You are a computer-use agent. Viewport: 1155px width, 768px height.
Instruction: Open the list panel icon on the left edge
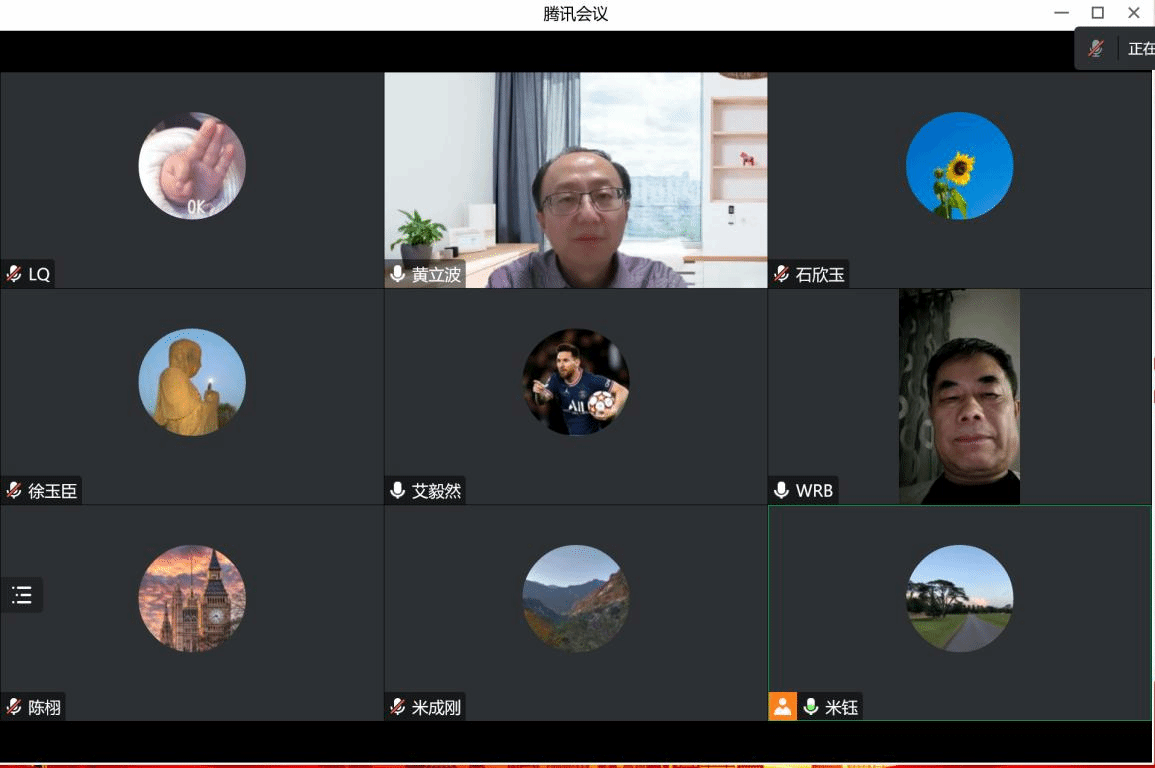(22, 596)
